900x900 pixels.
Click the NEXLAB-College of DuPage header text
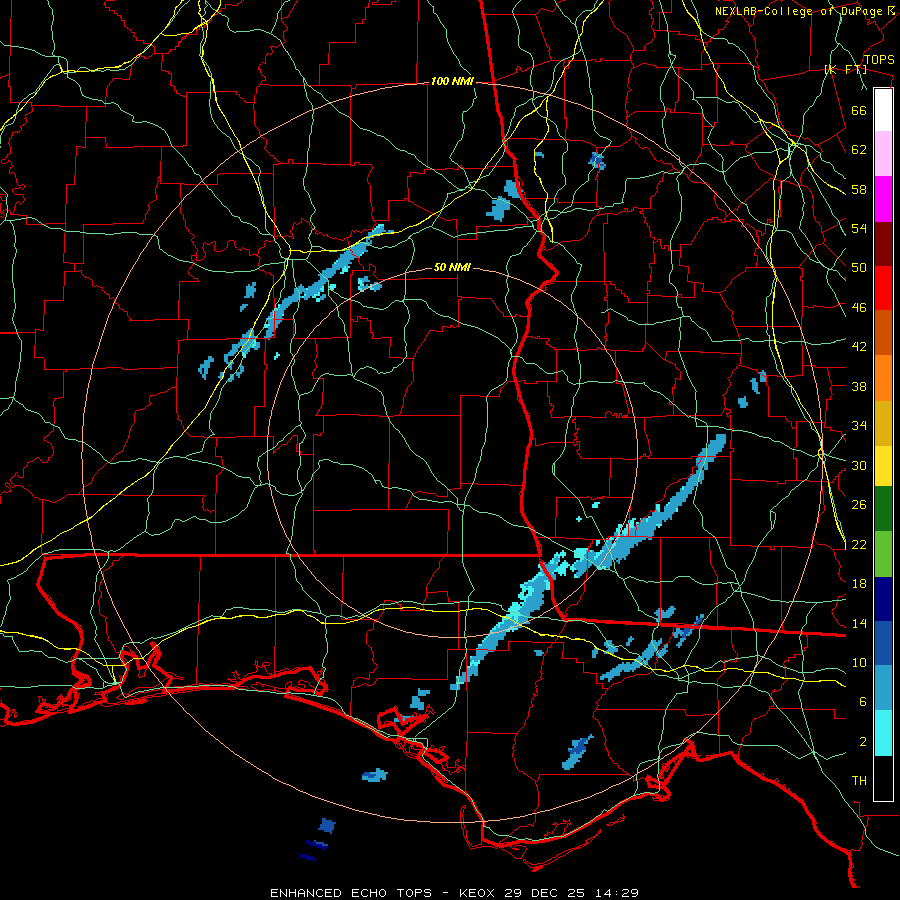pyautogui.click(x=798, y=11)
